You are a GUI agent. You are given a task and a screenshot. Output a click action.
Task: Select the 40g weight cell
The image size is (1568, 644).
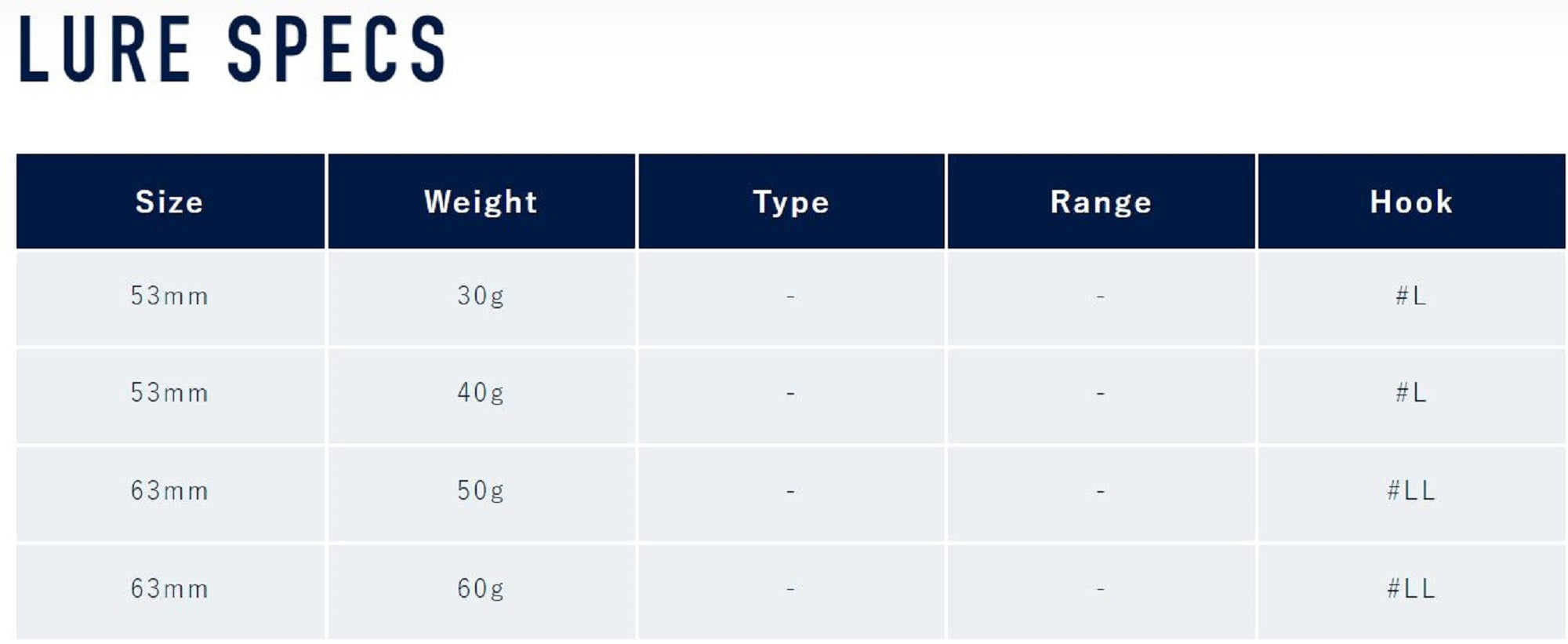(x=481, y=392)
